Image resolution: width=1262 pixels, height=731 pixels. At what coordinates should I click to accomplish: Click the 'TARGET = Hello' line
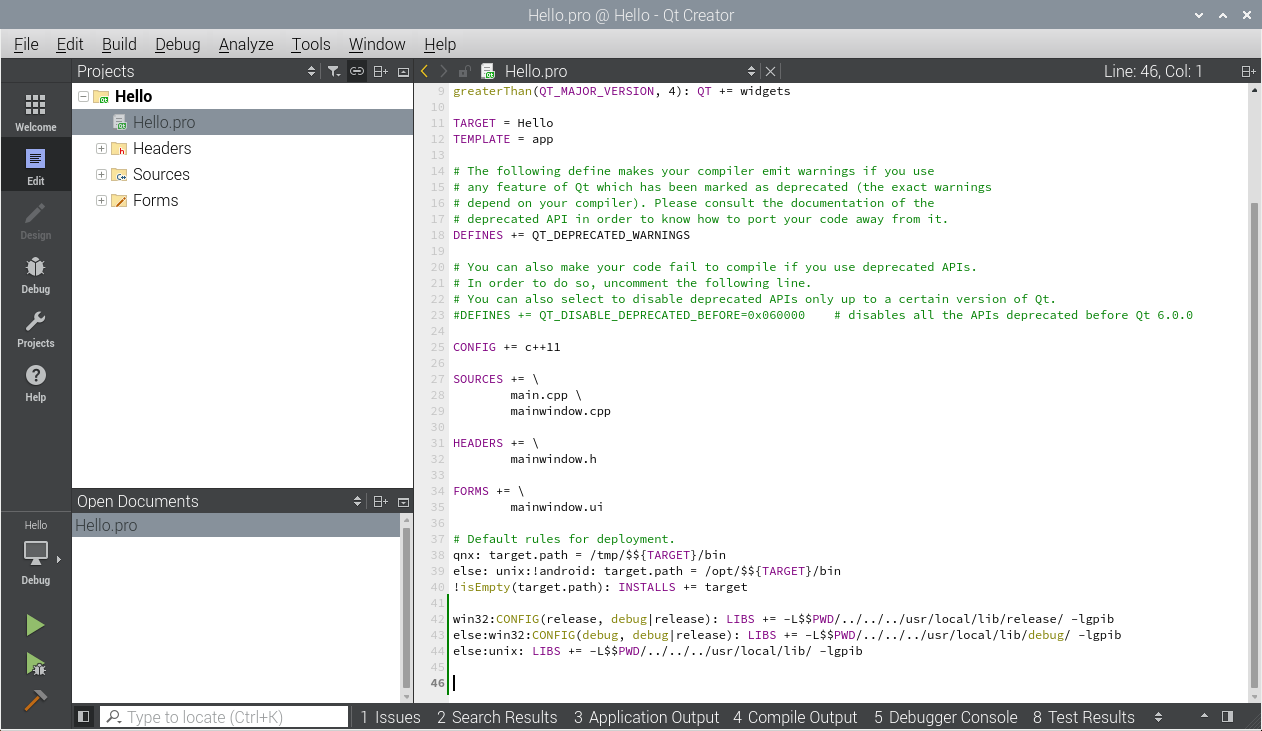pos(503,123)
